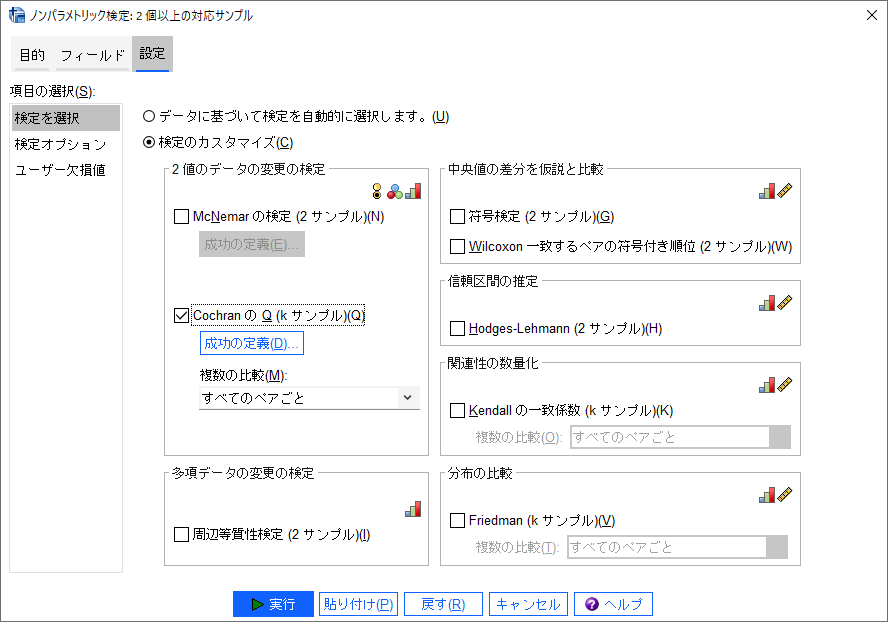The width and height of the screenshot is (888, 622).
Task: Click the ruler scale icon in the 分布の比較 group
Action: tap(785, 494)
